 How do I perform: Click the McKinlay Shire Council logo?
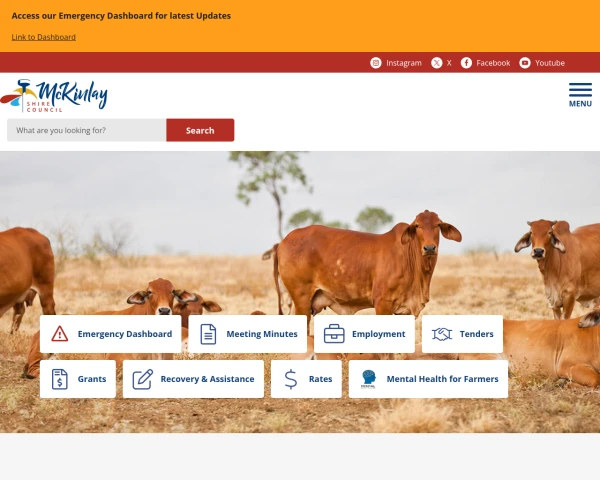click(x=54, y=96)
